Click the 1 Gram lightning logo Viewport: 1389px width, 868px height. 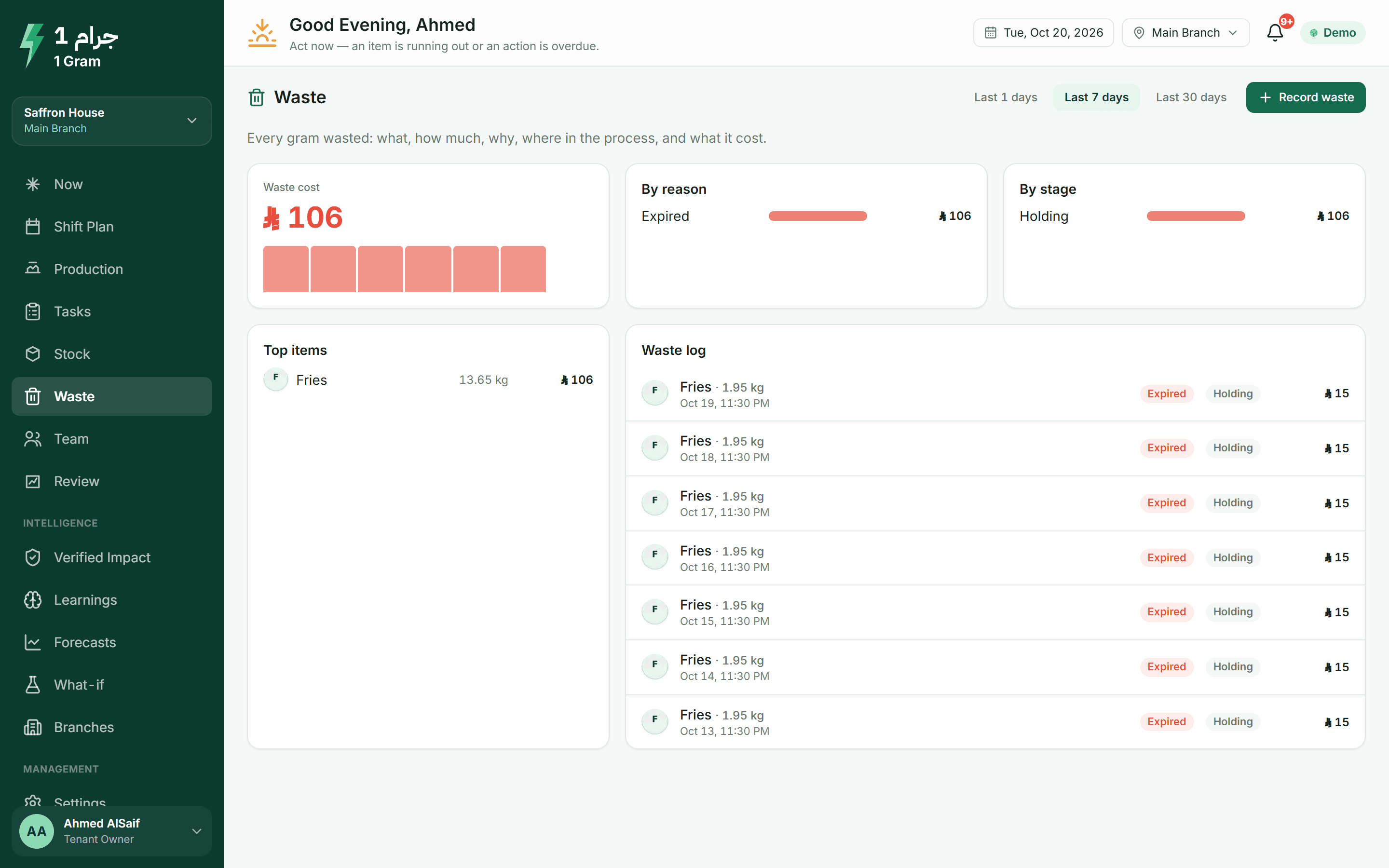(31, 45)
